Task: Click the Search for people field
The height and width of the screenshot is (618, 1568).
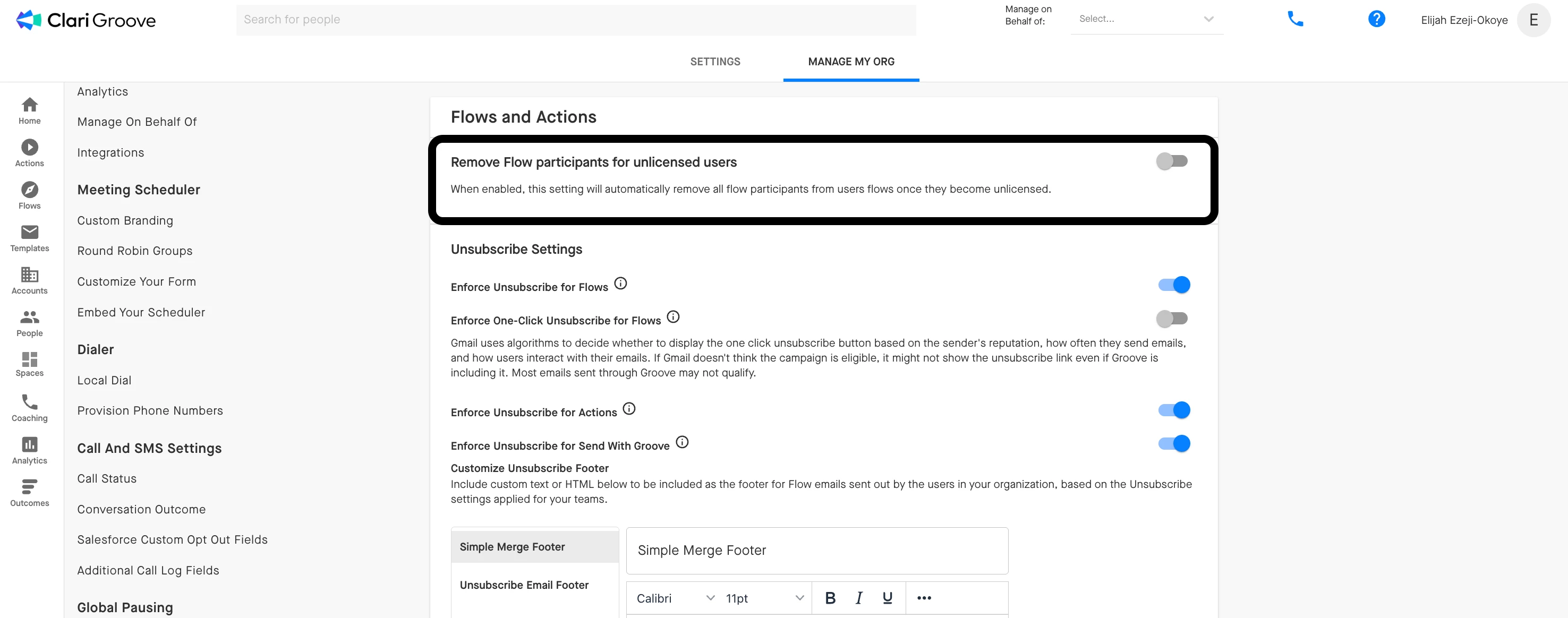Action: 575,20
